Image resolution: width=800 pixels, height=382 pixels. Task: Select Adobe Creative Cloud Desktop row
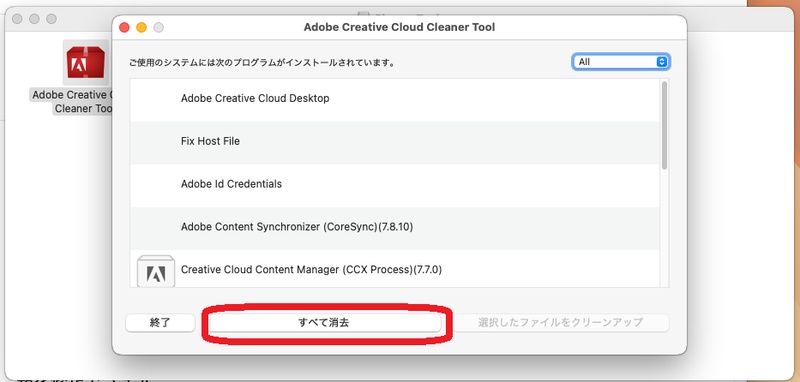(x=394, y=100)
